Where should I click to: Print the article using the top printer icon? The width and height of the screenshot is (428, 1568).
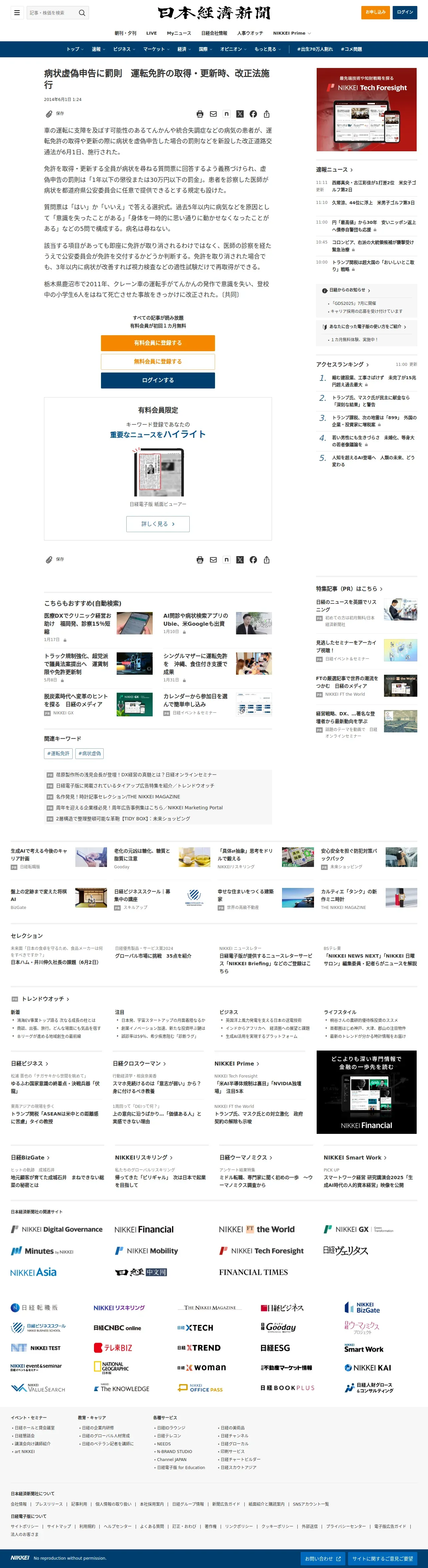click(x=200, y=114)
